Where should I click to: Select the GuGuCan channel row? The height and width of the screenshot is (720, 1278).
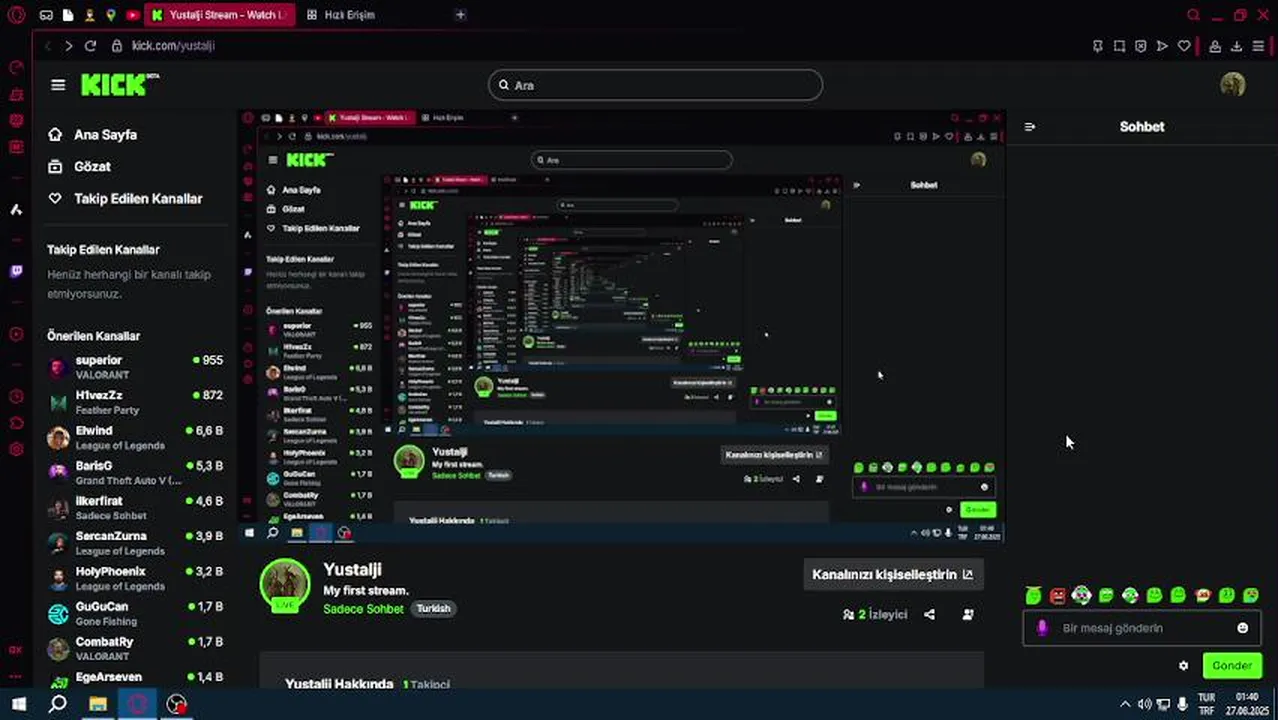coord(135,614)
